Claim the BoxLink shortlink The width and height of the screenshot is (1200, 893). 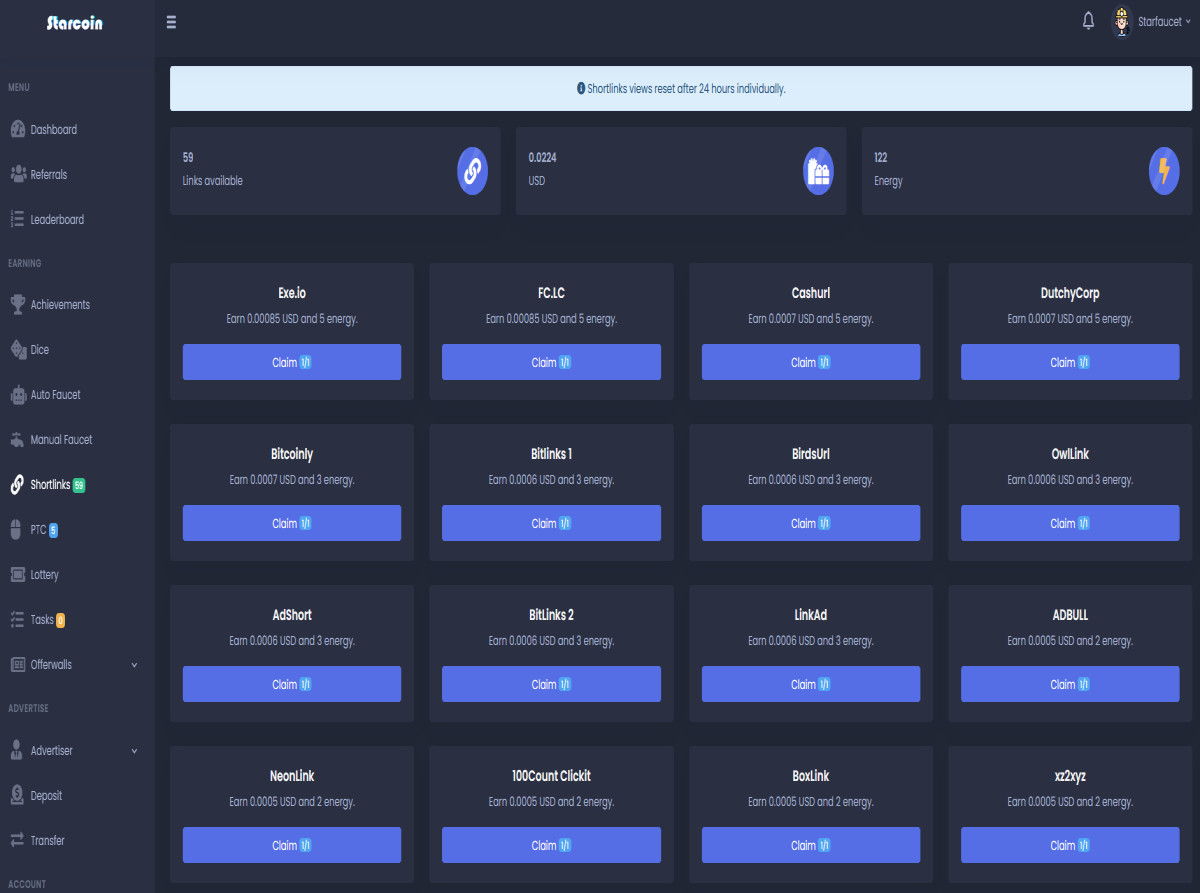point(811,845)
